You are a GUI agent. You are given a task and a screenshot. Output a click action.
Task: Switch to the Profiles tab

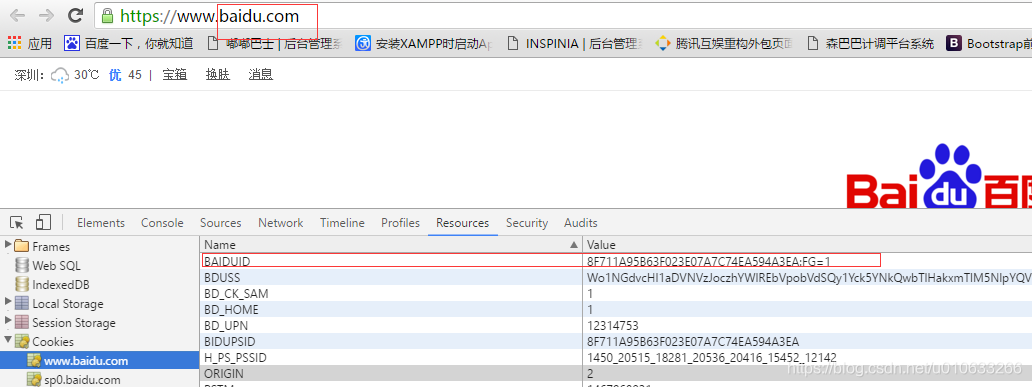(400, 223)
